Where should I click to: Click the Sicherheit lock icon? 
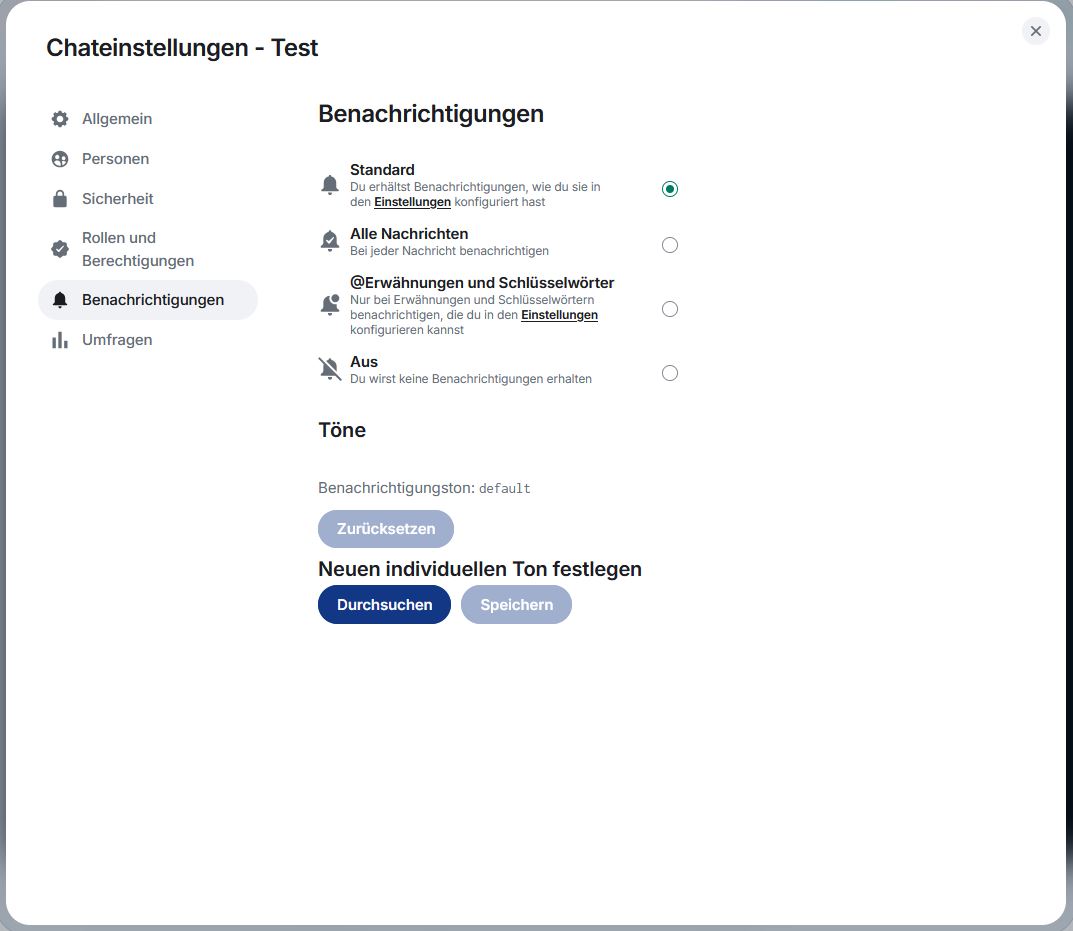pos(60,199)
